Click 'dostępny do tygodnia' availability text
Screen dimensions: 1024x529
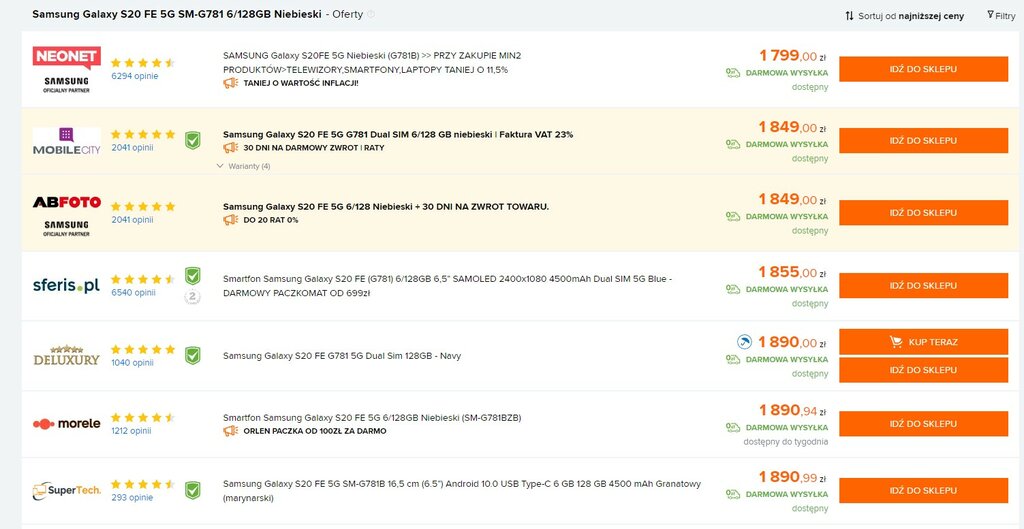click(x=786, y=442)
